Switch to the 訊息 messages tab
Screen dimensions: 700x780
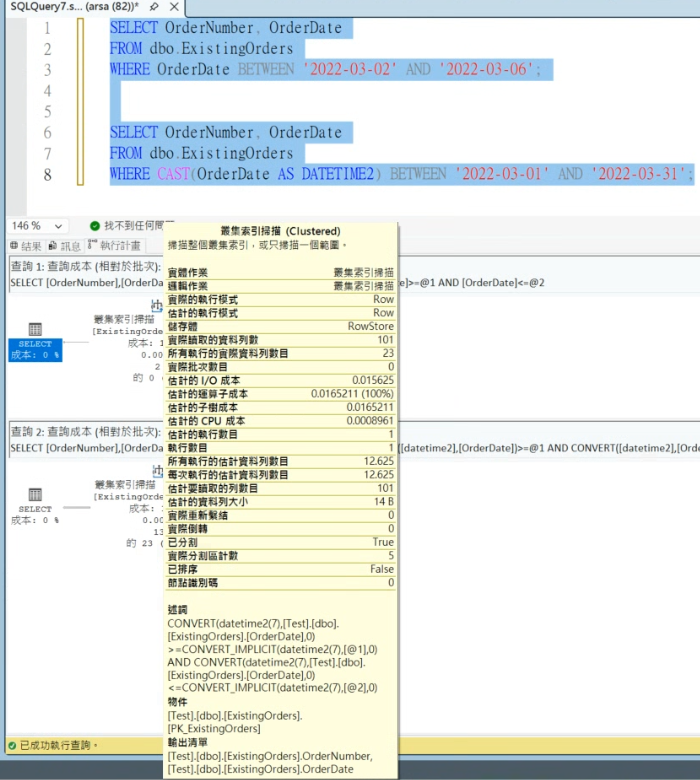pos(65,246)
